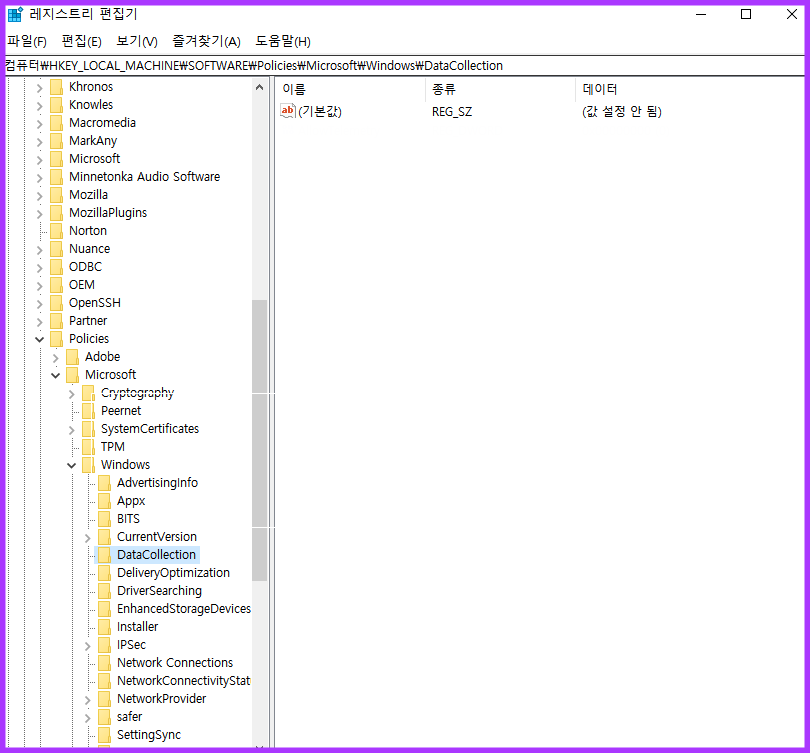
Task: Click the AdvertisingInfo folder icon
Action: 104,483
